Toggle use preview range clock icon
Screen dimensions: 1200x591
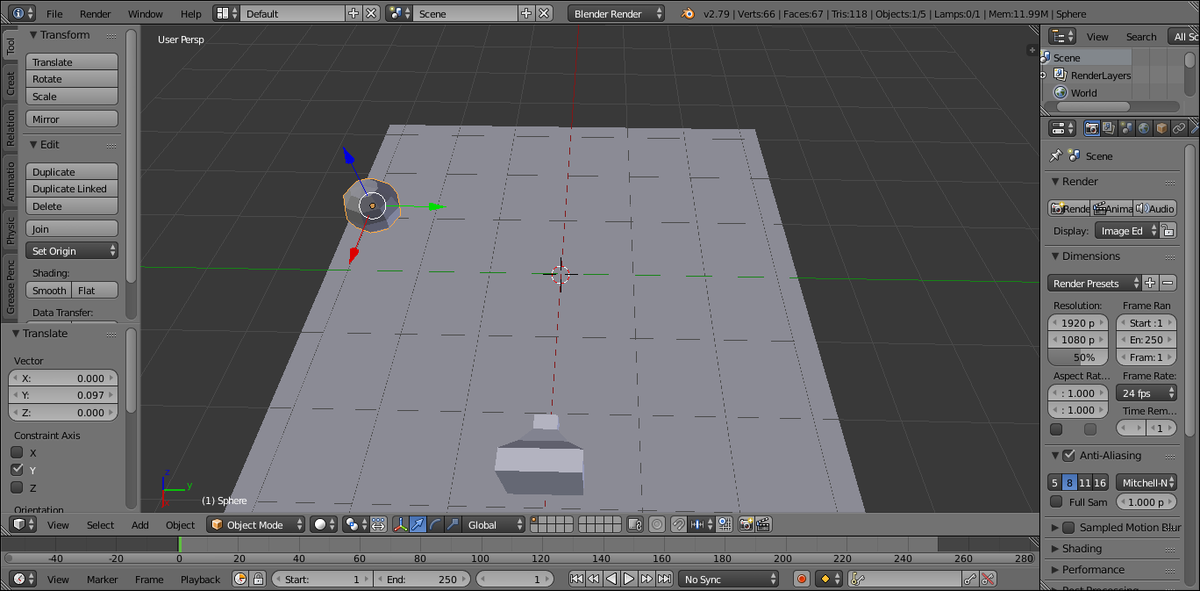click(x=240, y=579)
